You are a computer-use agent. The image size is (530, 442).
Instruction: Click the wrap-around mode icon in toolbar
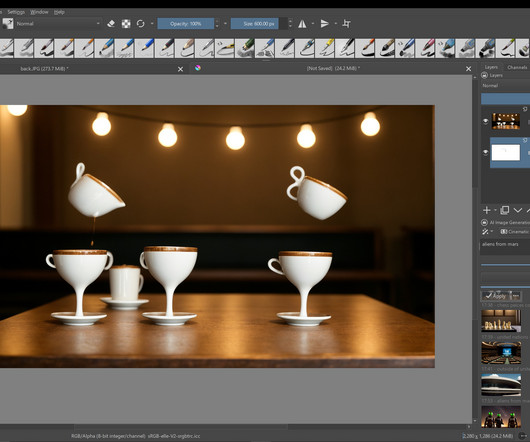pos(346,24)
